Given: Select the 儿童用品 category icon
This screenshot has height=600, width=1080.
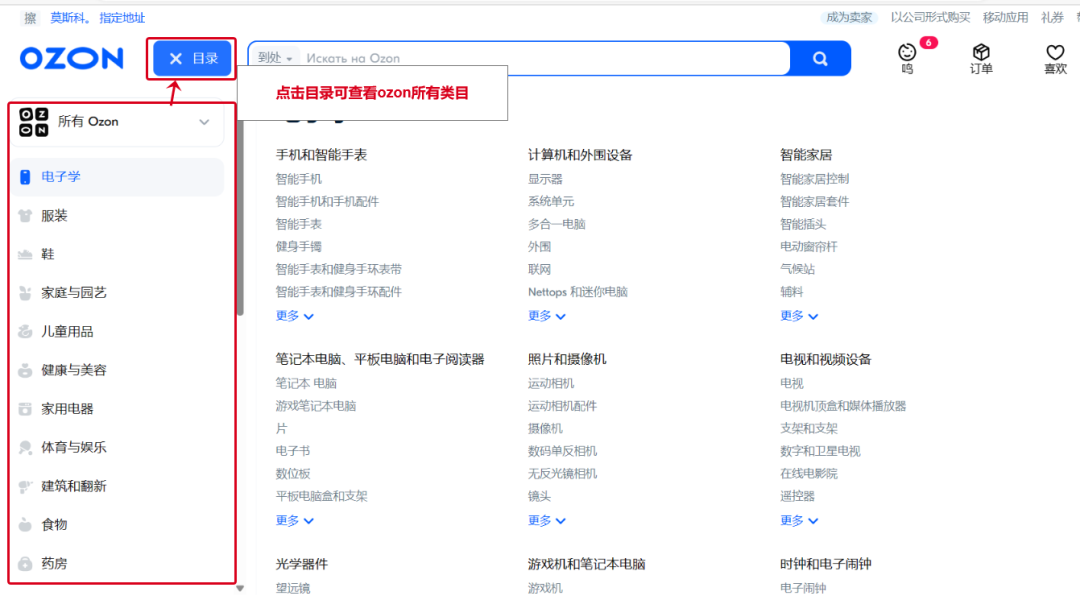Looking at the screenshot, I should [x=25, y=331].
